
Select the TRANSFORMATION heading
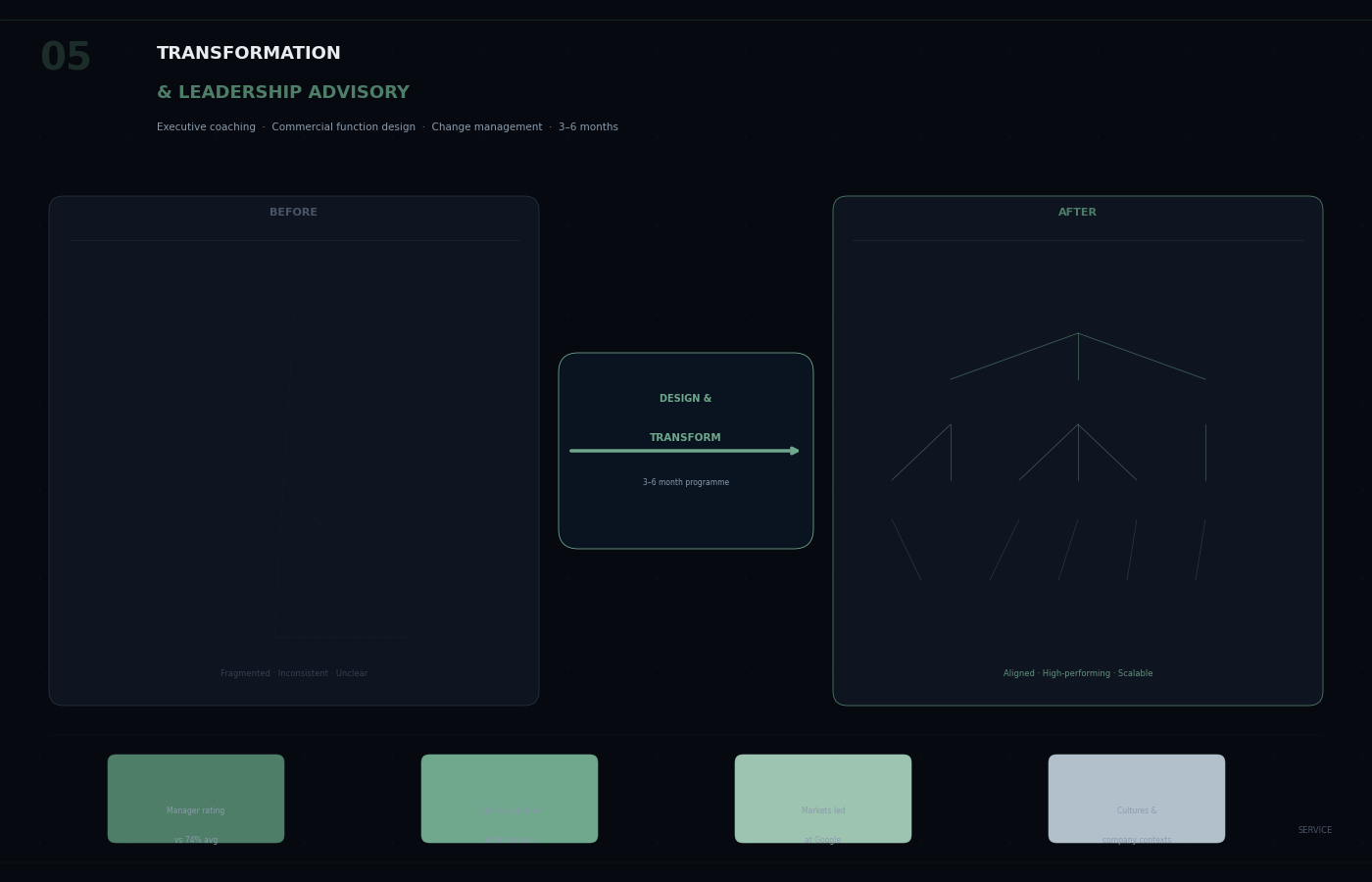(249, 54)
